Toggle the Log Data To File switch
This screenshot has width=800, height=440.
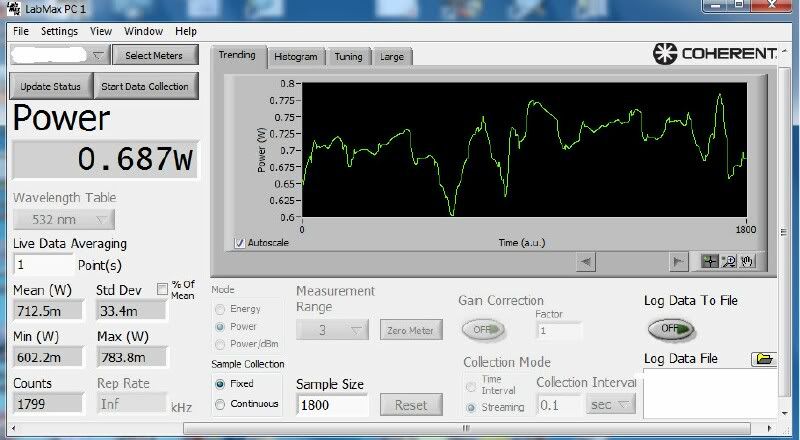pos(671,329)
